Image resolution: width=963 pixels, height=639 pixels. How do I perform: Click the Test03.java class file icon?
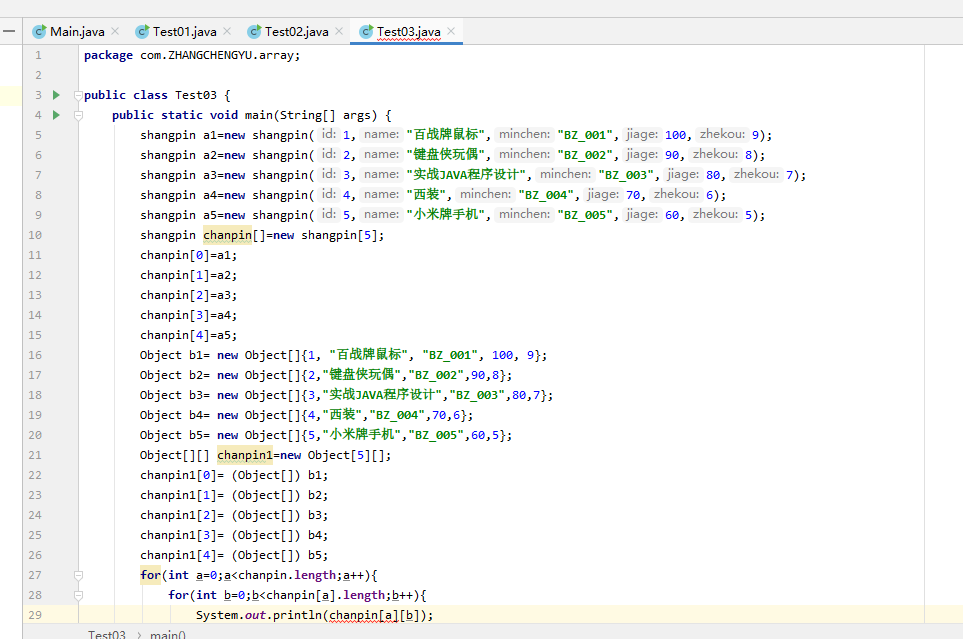(367, 31)
